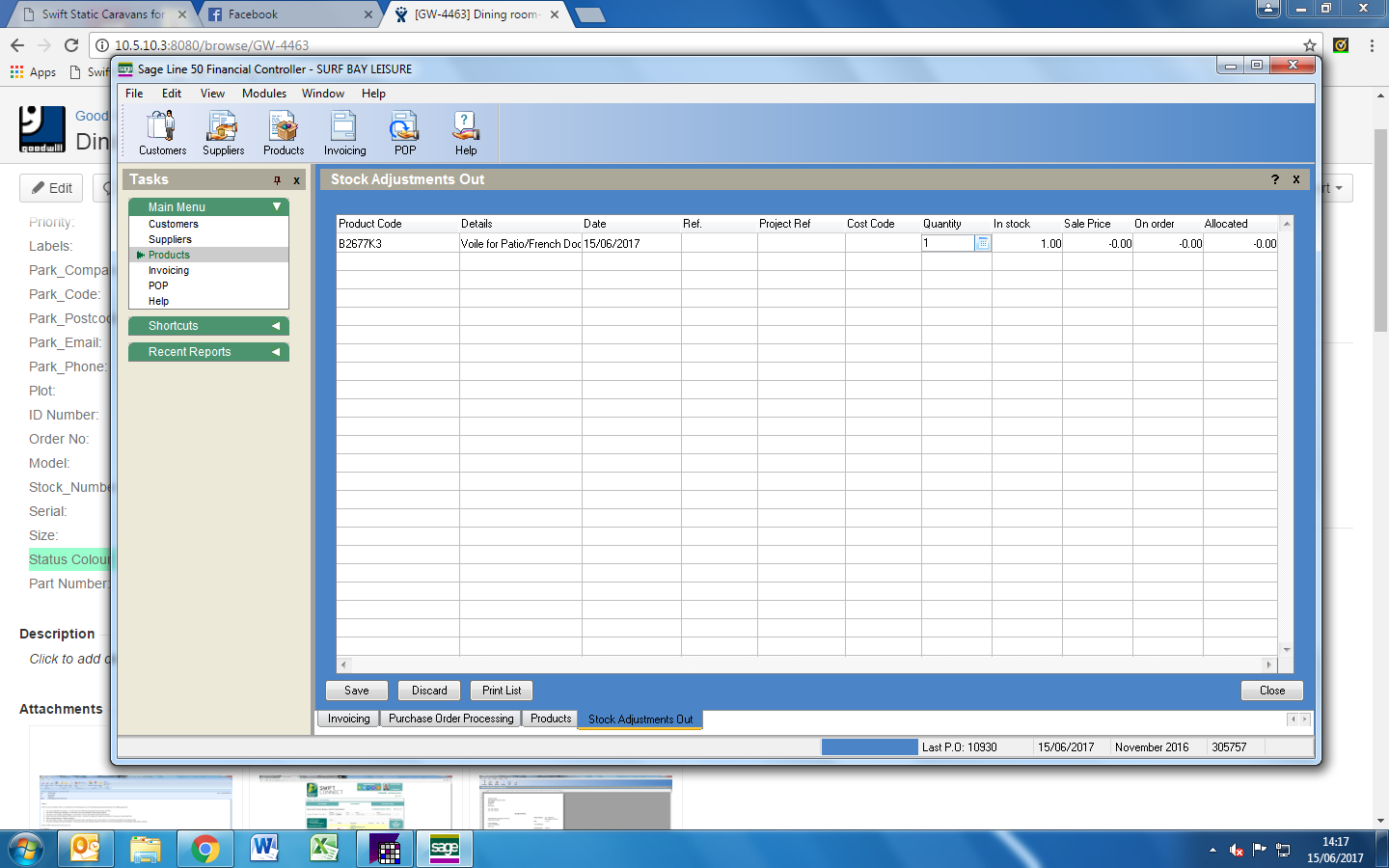Viewport: 1389px width, 868px height.
Task: Reload the current Chrome page
Action: coord(71,45)
